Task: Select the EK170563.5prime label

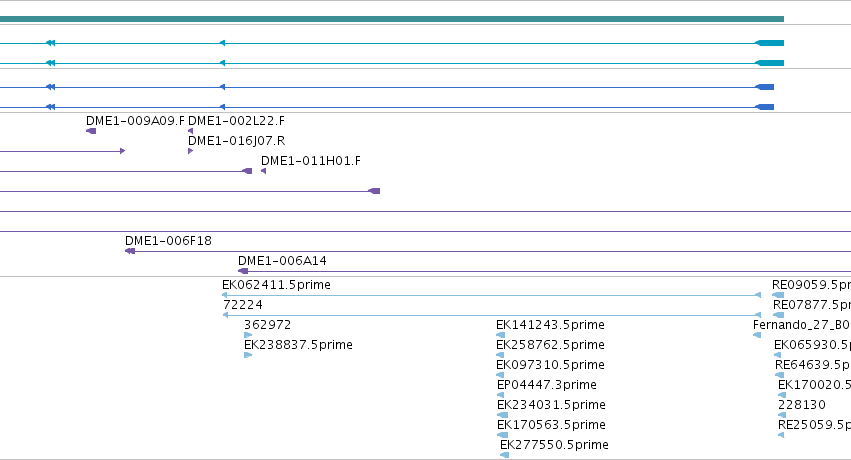Action: 551,425
